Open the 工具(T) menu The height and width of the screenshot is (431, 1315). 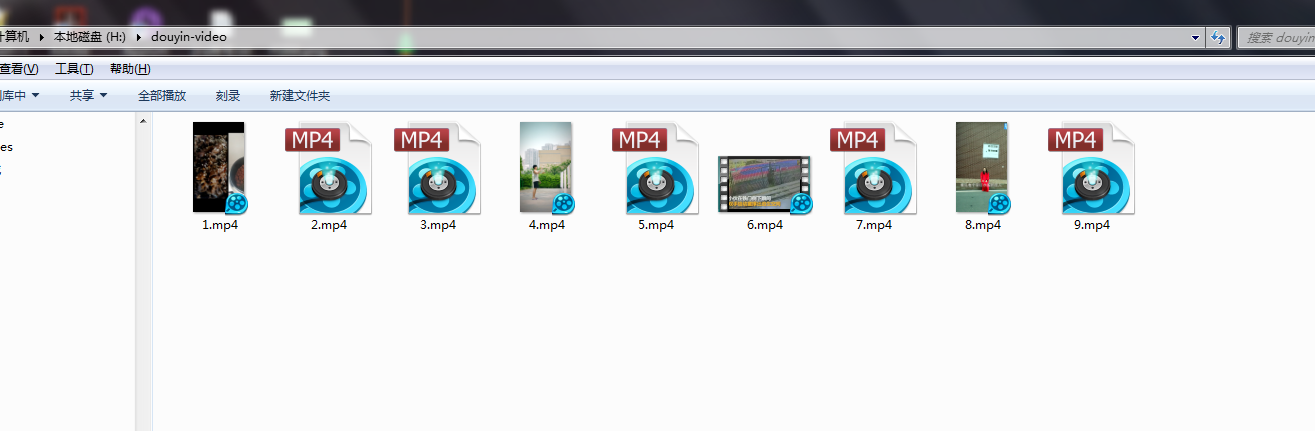tap(73, 69)
